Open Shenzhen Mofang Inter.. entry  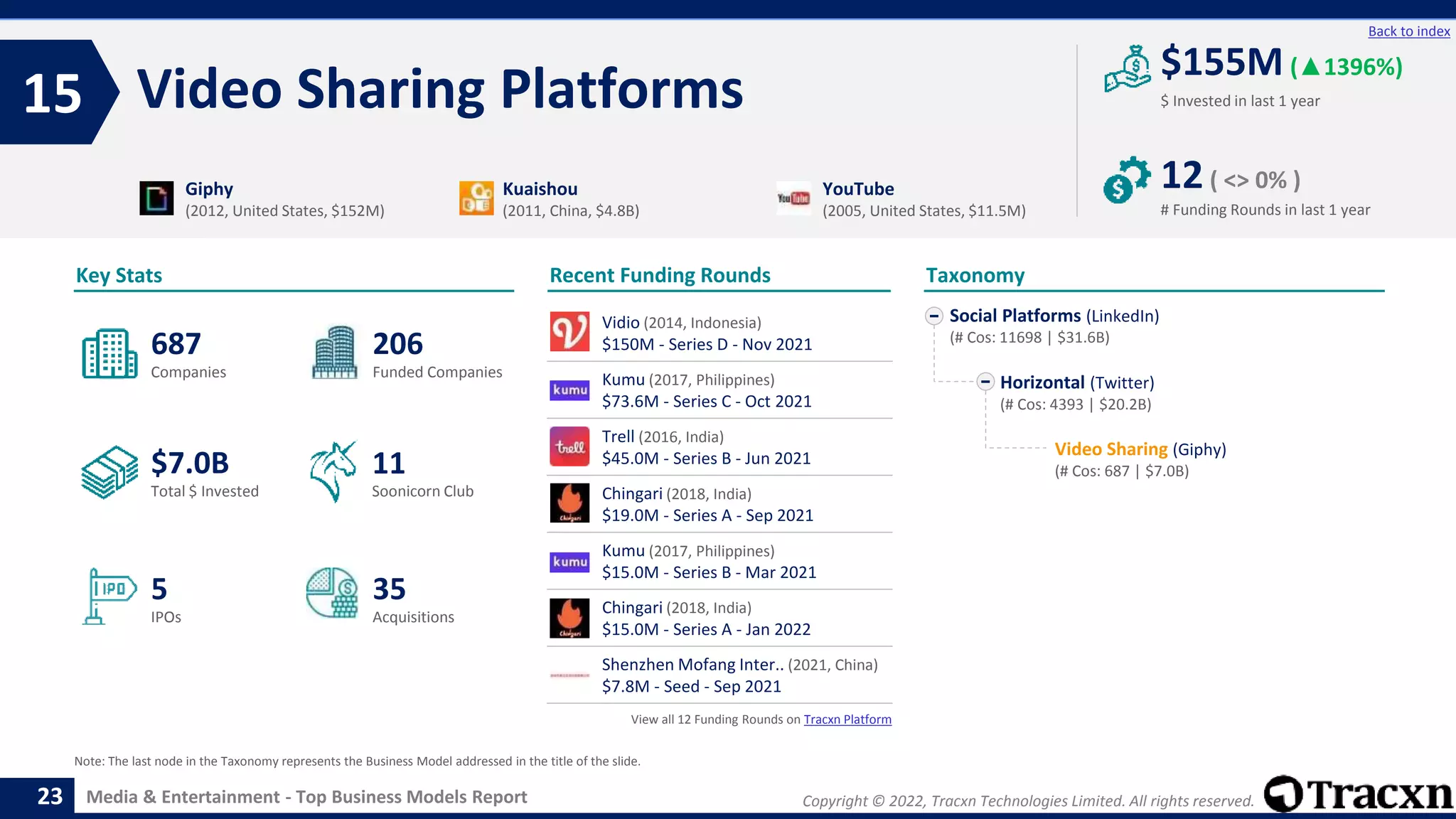(x=693, y=665)
